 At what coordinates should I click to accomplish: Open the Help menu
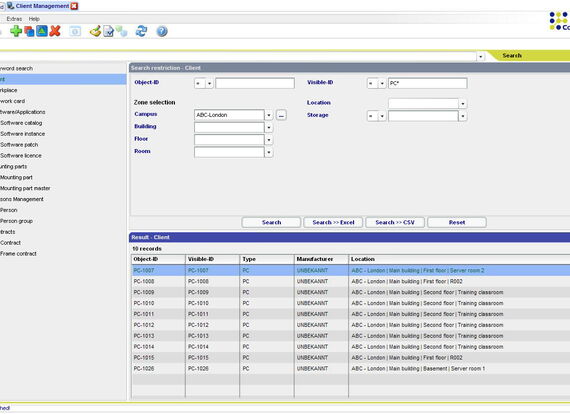pyautogui.click(x=34, y=19)
